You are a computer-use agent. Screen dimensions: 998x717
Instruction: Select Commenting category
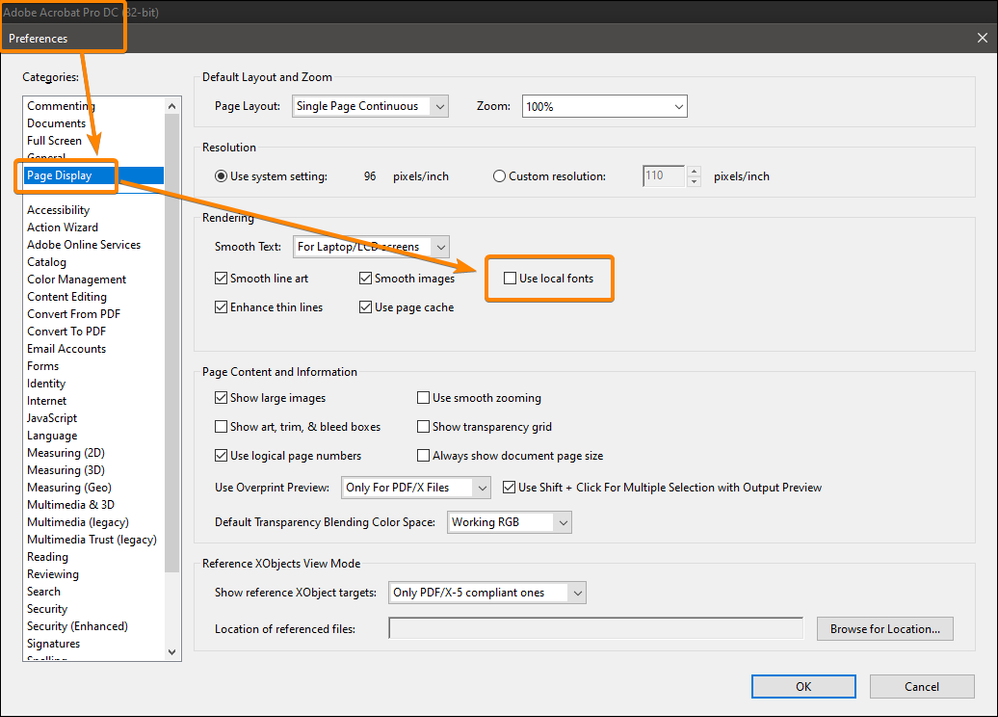[x=61, y=106]
